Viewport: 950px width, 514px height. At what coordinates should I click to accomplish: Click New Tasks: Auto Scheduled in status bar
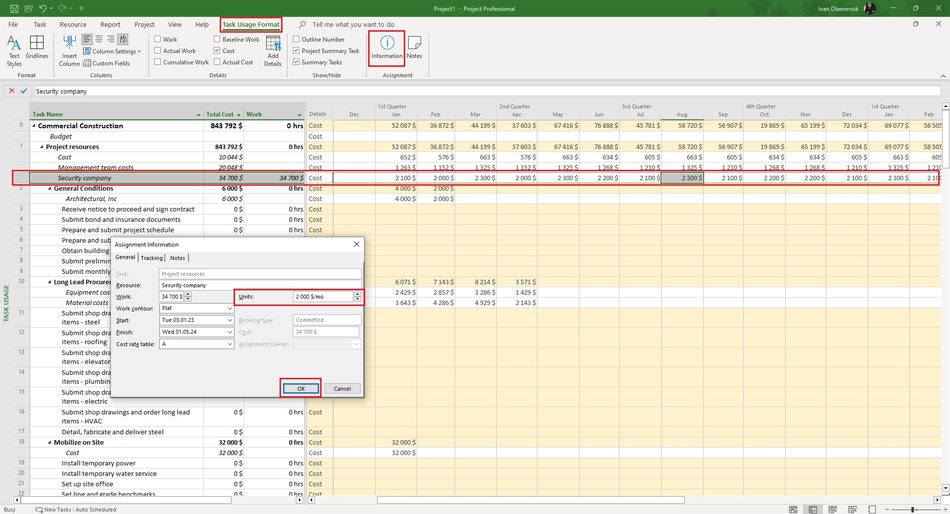(x=76, y=510)
